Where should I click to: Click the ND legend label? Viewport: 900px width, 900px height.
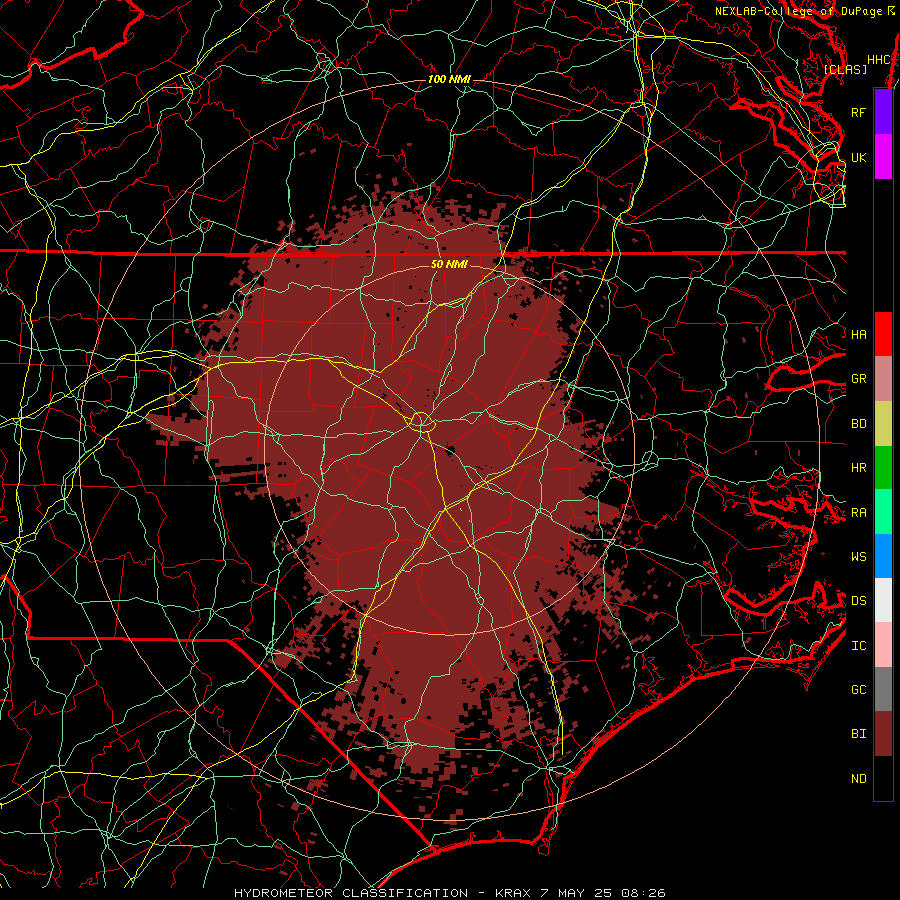click(858, 778)
